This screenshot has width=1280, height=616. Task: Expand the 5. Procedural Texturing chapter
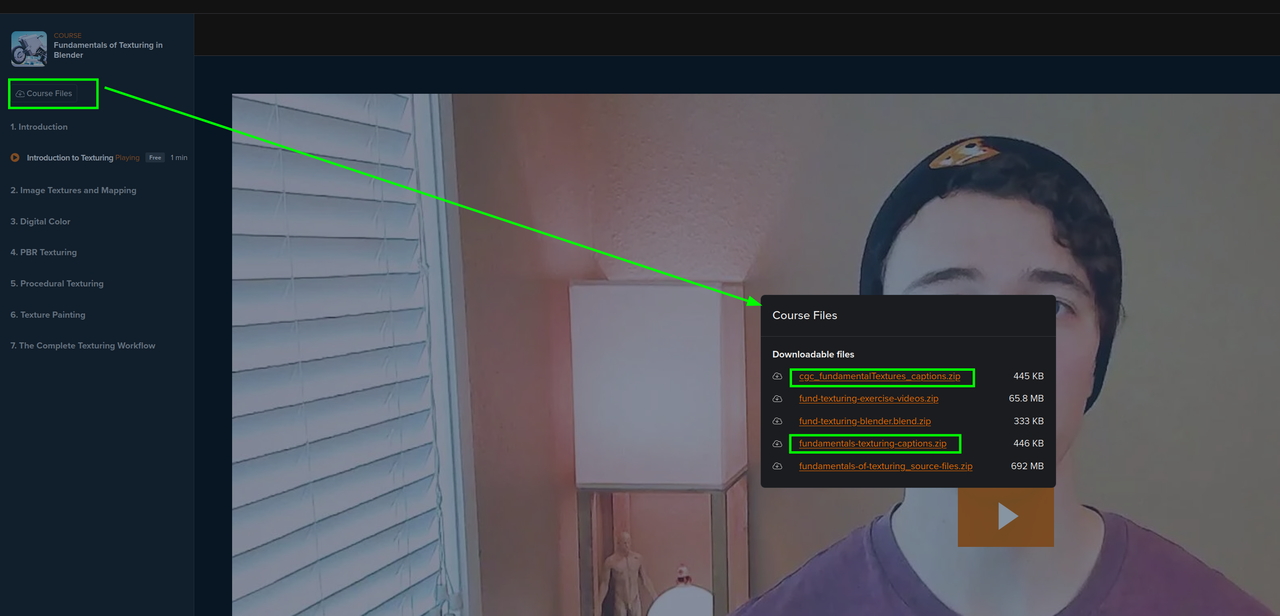[57, 283]
